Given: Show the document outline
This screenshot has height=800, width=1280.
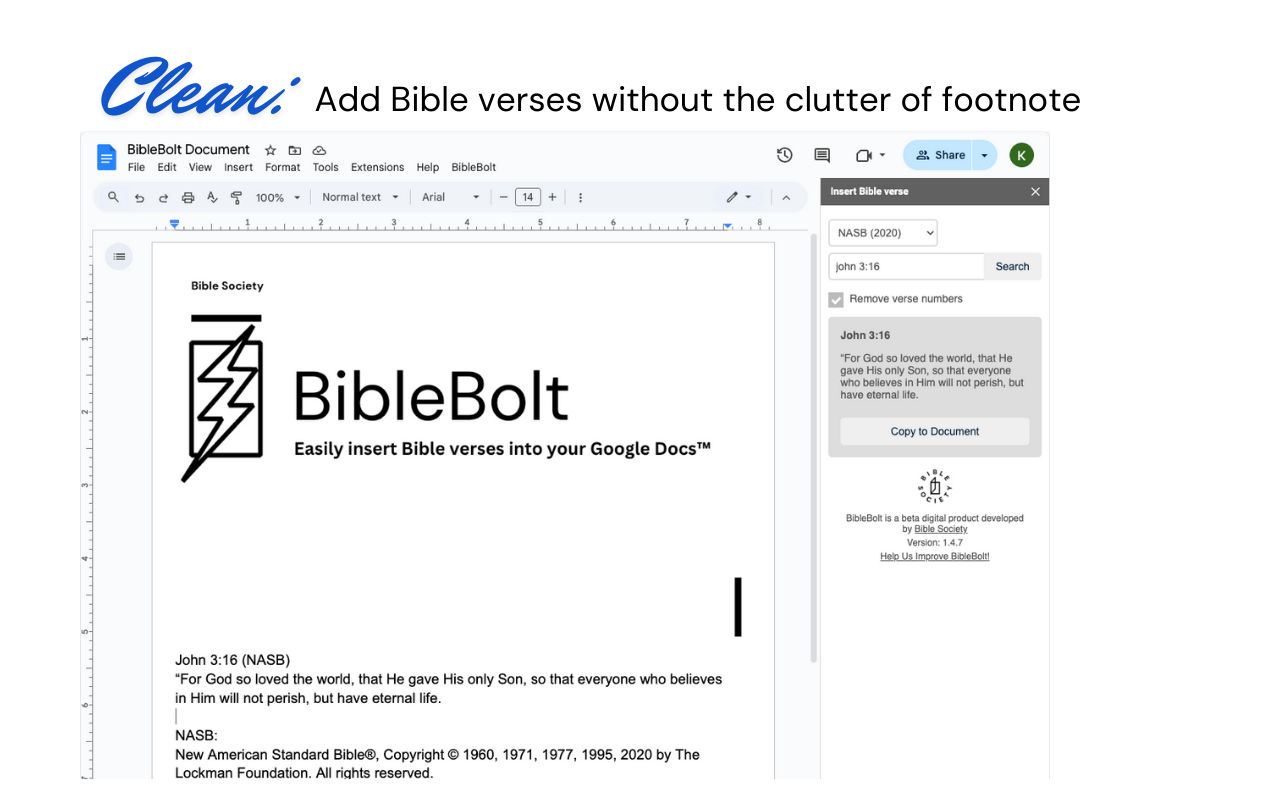Looking at the screenshot, I should (x=119, y=257).
